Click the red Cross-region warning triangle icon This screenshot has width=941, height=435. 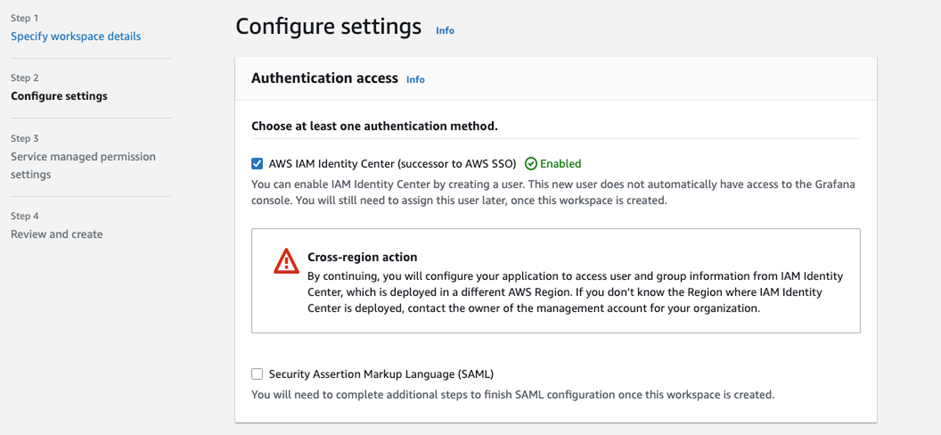[286, 262]
